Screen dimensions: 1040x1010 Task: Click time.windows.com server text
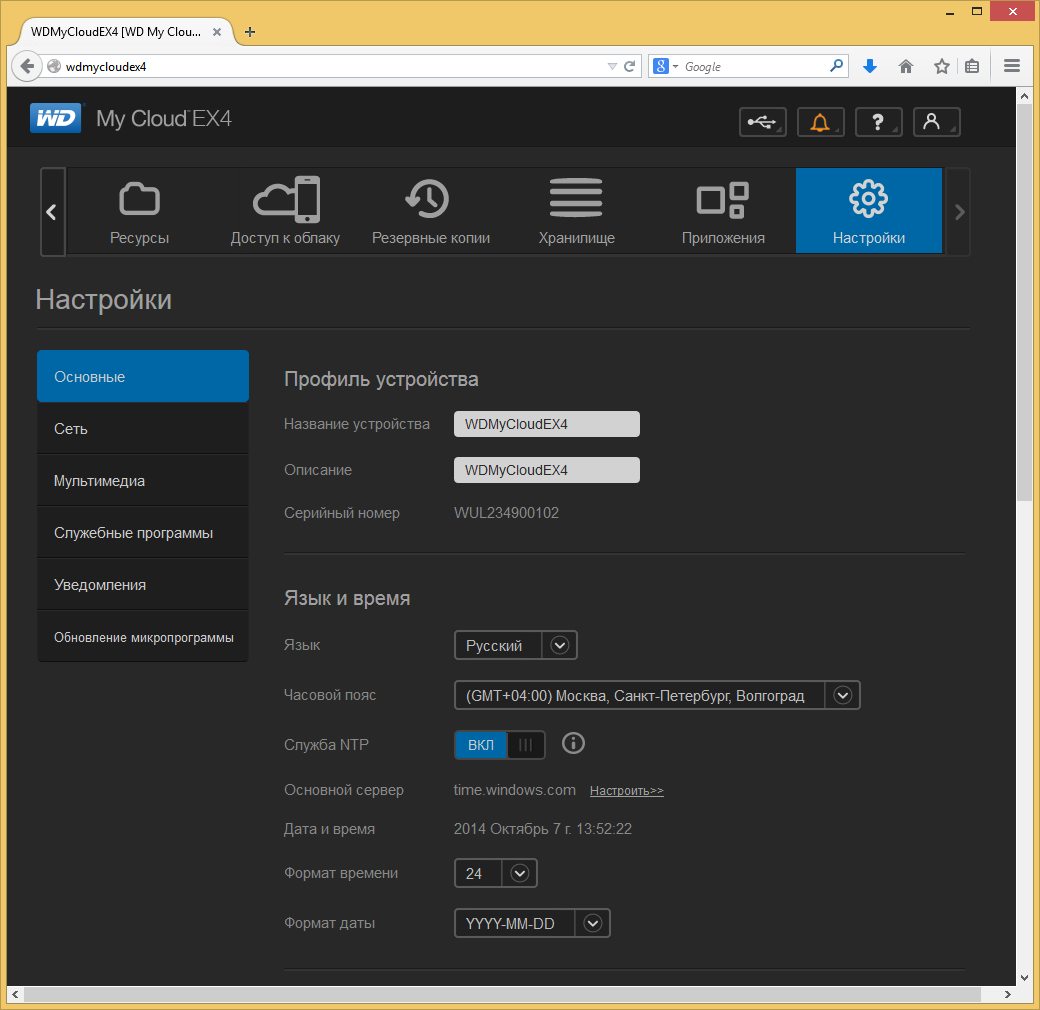tap(515, 790)
